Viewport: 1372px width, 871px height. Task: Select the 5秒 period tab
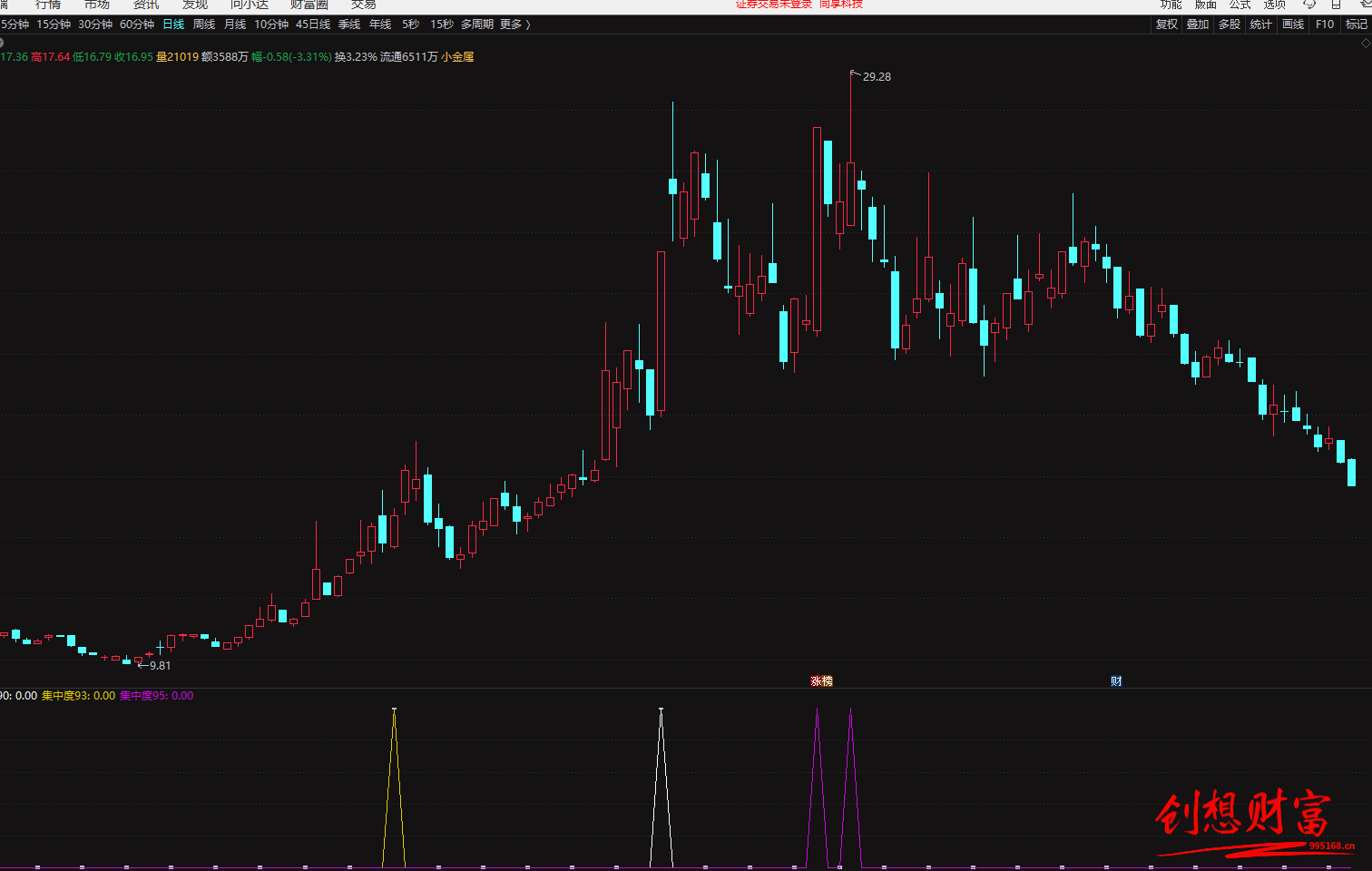point(411,24)
